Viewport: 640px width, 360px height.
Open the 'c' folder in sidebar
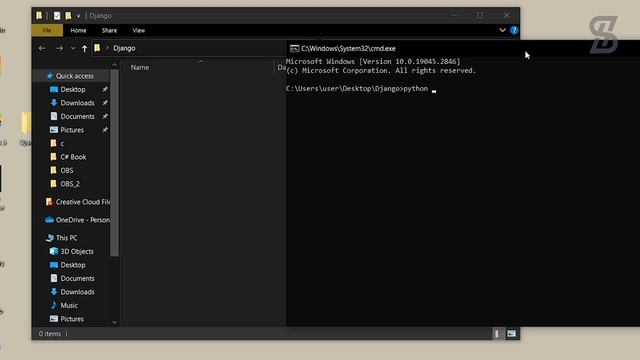[x=62, y=143]
